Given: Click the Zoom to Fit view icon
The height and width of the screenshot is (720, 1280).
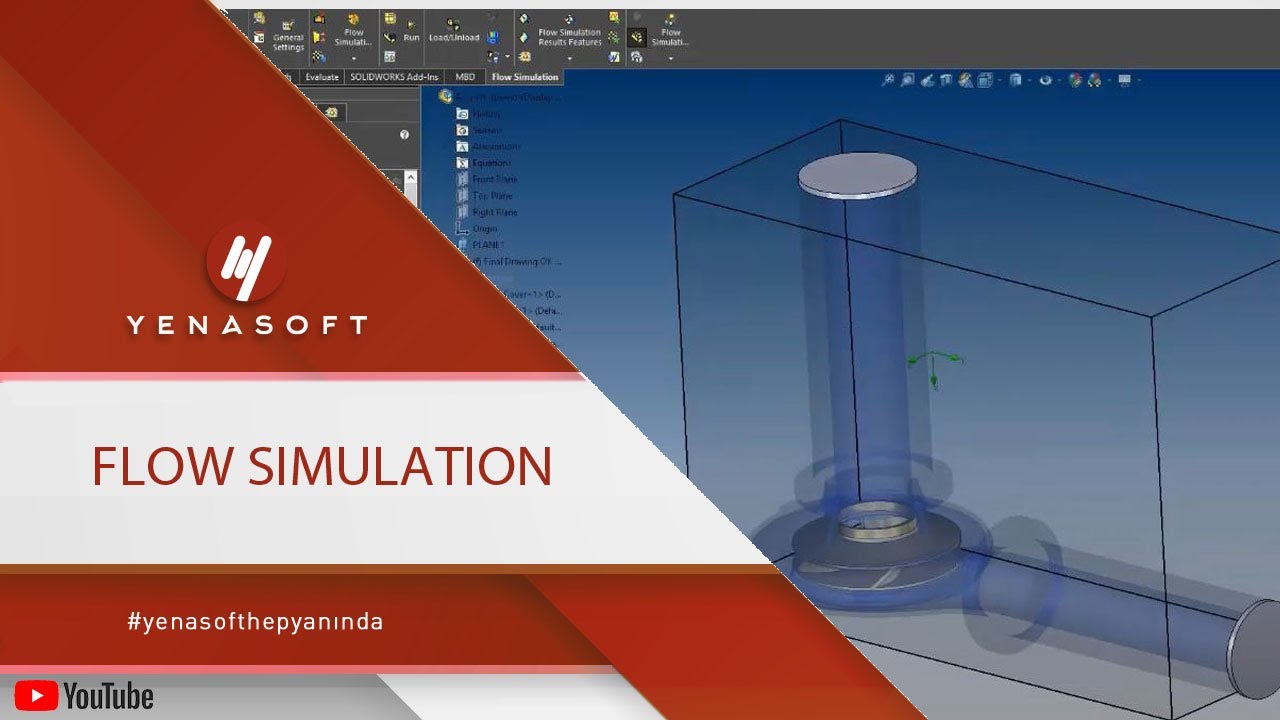Looking at the screenshot, I should (x=887, y=80).
